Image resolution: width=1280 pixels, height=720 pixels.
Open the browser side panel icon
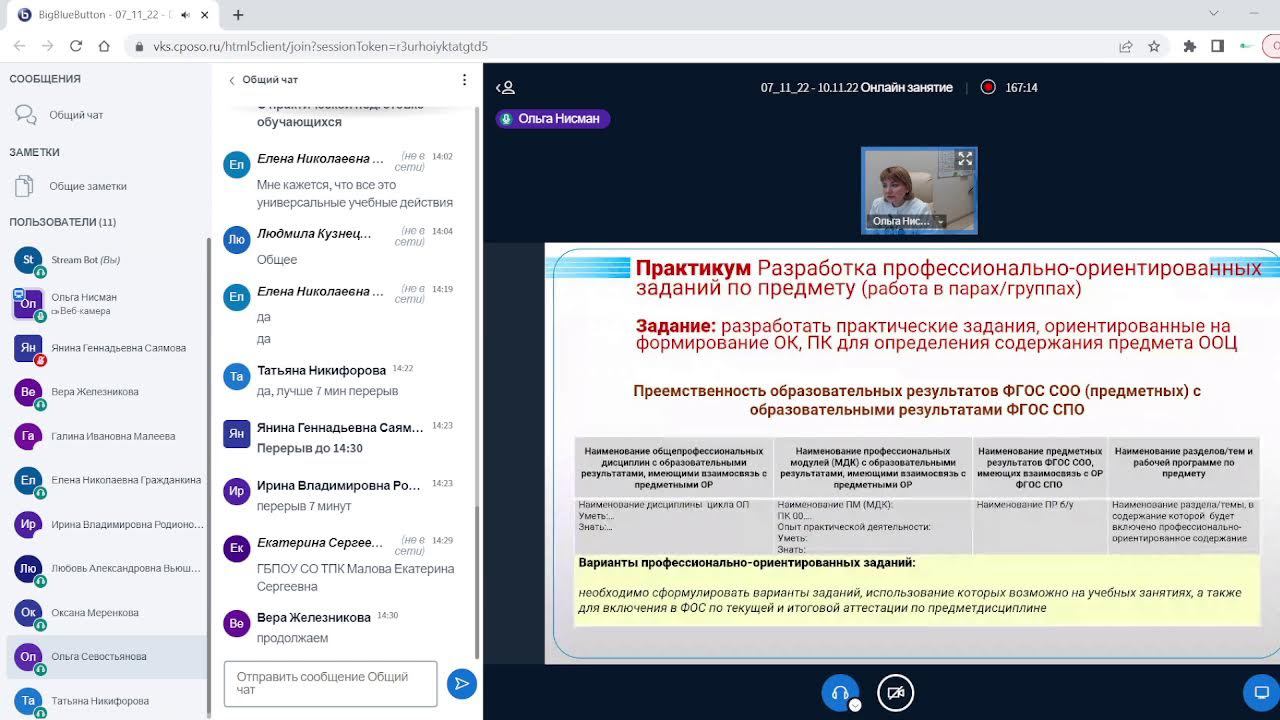point(1217,46)
